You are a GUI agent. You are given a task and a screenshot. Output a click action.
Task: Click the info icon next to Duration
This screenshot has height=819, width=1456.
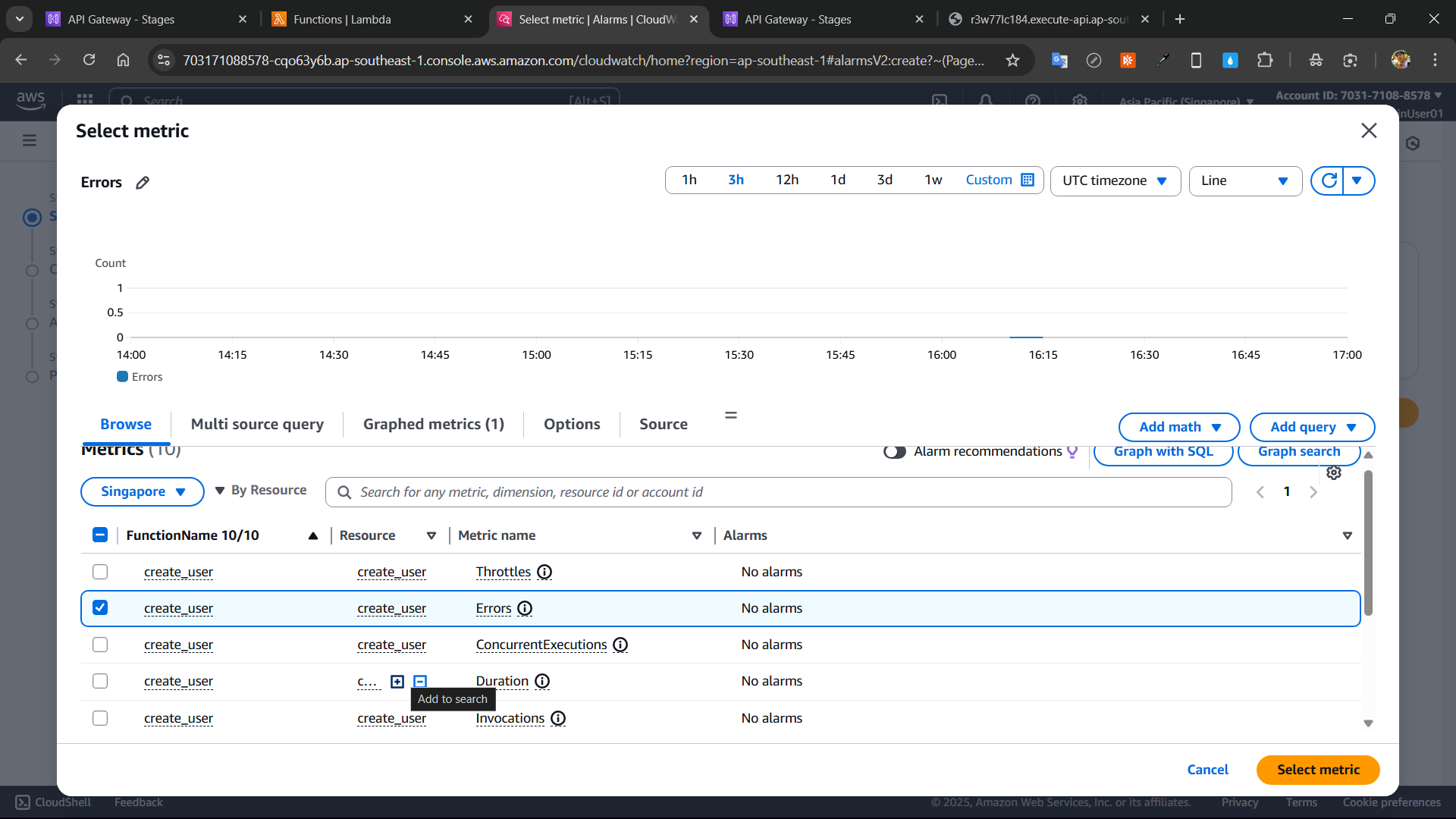pos(542,682)
